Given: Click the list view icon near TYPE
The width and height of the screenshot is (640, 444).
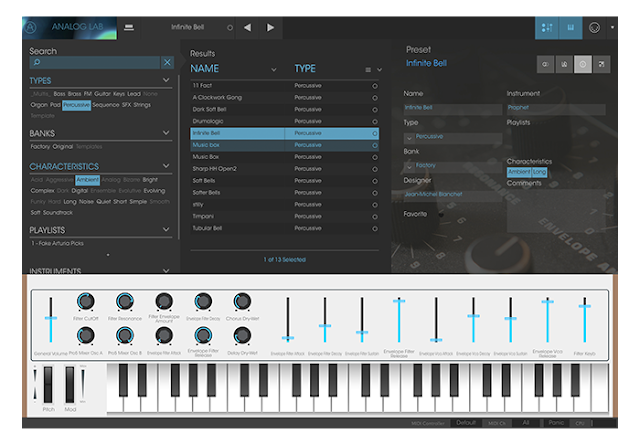Looking at the screenshot, I should (x=368, y=70).
